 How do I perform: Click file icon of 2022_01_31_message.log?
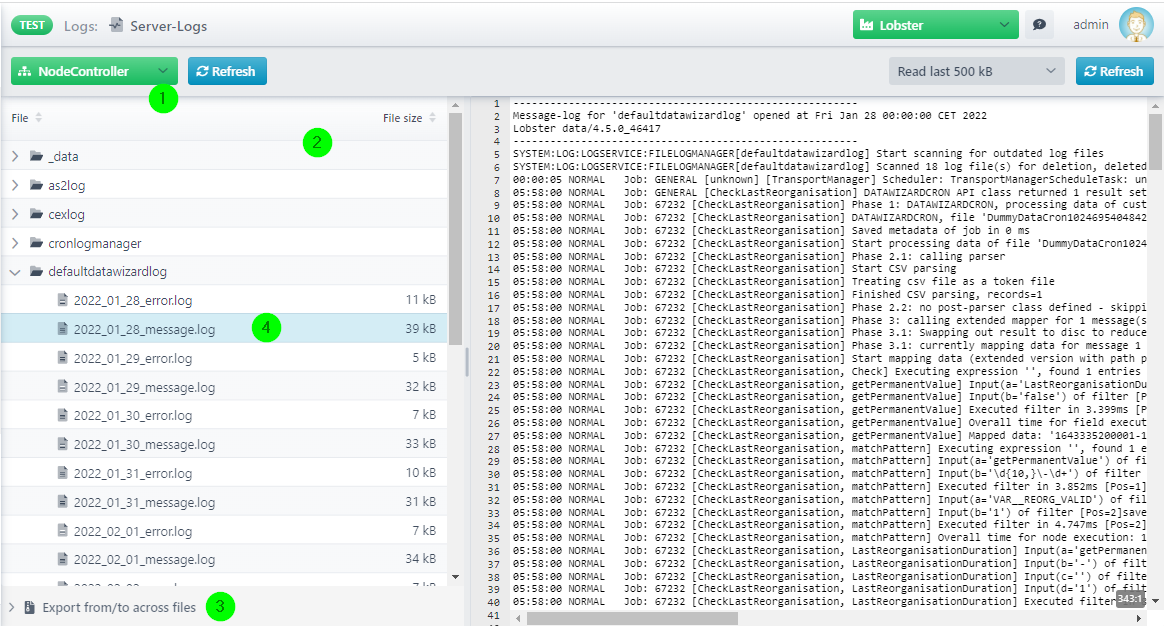click(x=63, y=501)
